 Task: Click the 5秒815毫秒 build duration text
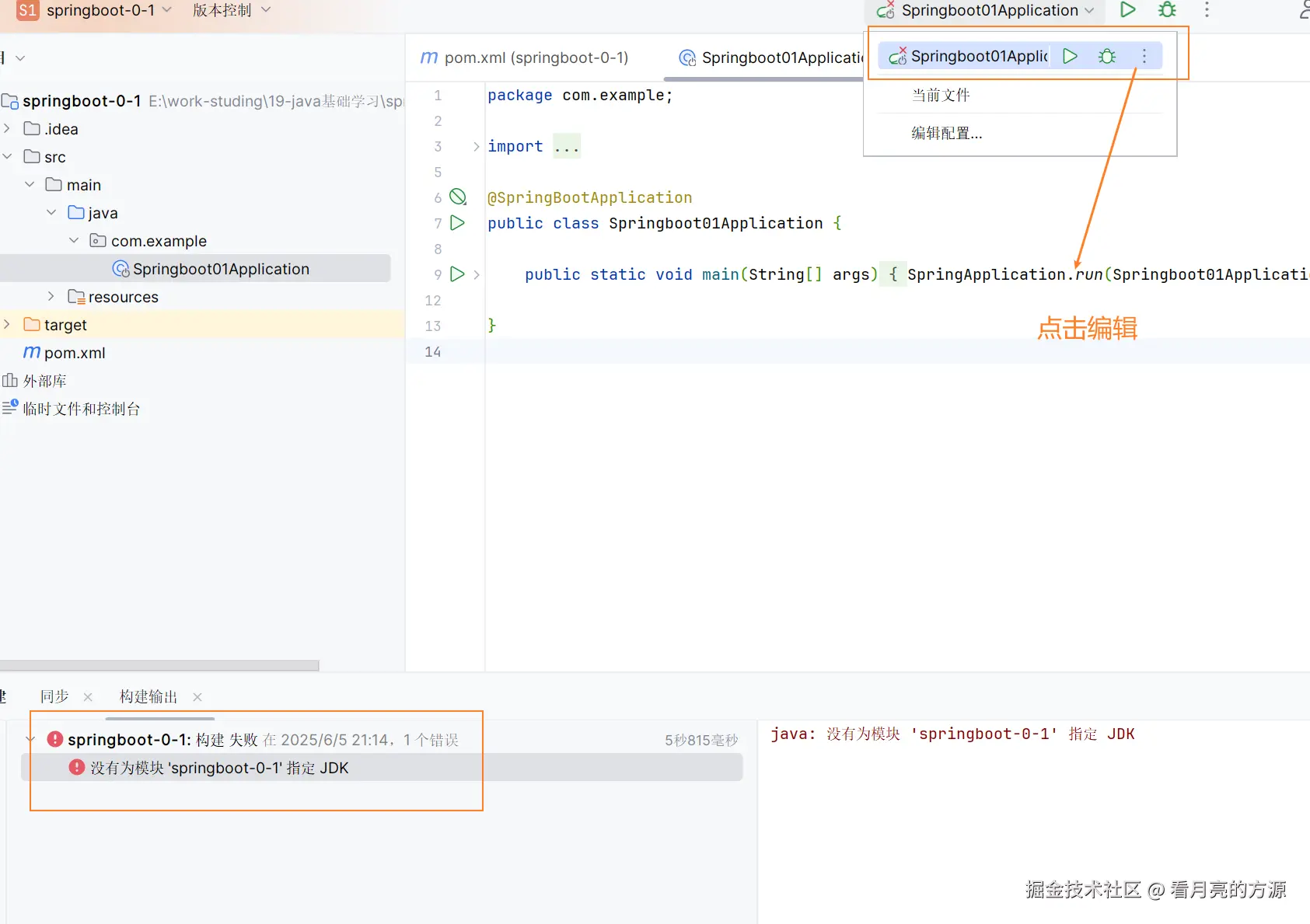click(700, 740)
